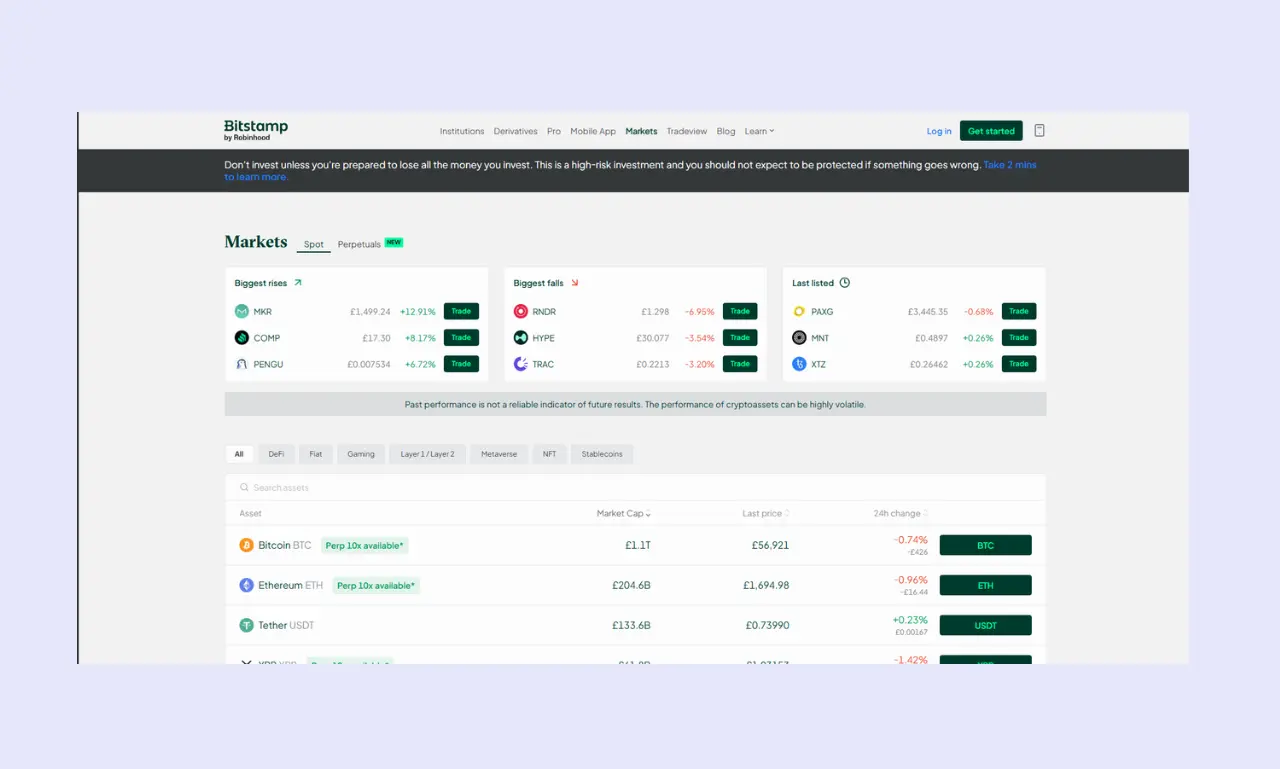This screenshot has height=769, width=1280.
Task: Click Ethereum's Perp 10x available badge
Action: pos(376,585)
